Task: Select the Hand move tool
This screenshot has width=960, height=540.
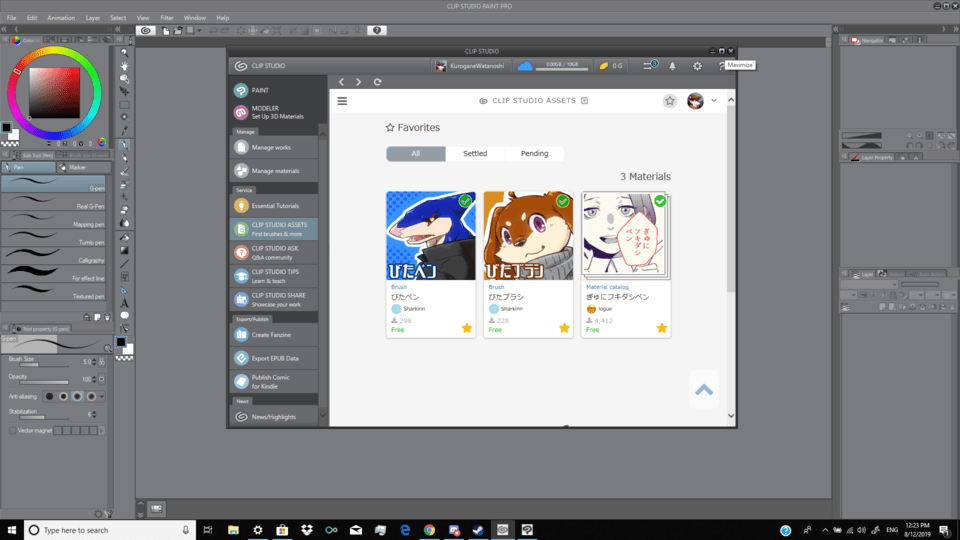Action: pos(124,66)
